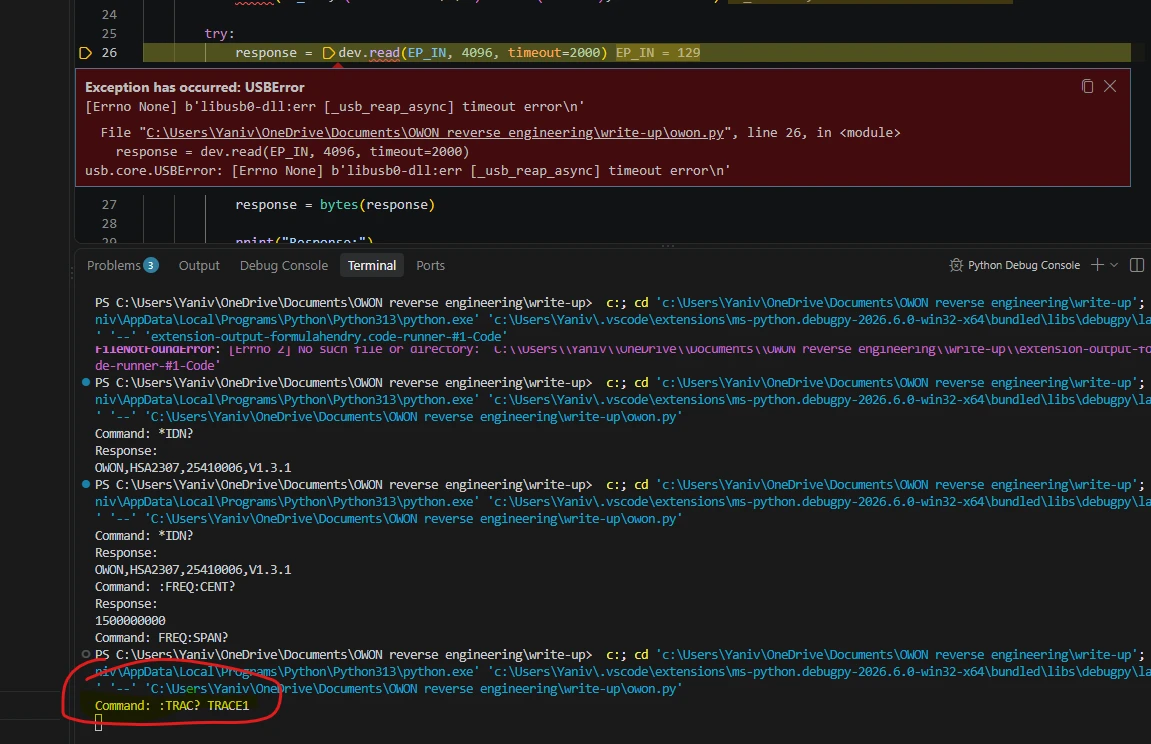Image resolution: width=1151 pixels, height=744 pixels.
Task: Copy the USBError exception message
Action: 1087,87
